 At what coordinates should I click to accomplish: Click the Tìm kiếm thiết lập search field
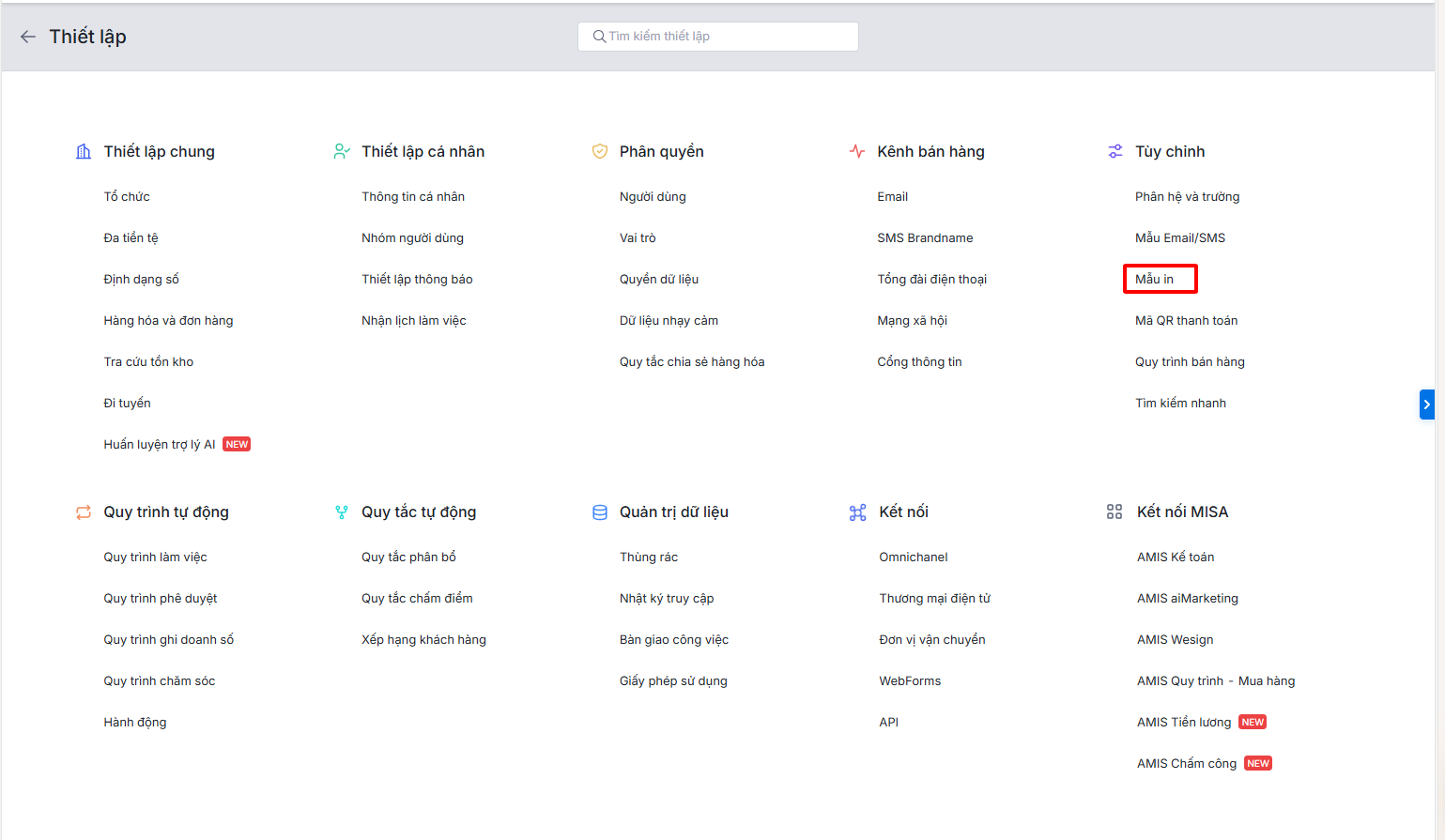[x=718, y=37]
